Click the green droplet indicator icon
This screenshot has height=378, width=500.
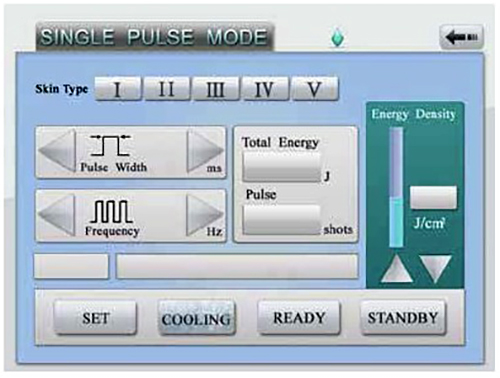click(x=338, y=37)
